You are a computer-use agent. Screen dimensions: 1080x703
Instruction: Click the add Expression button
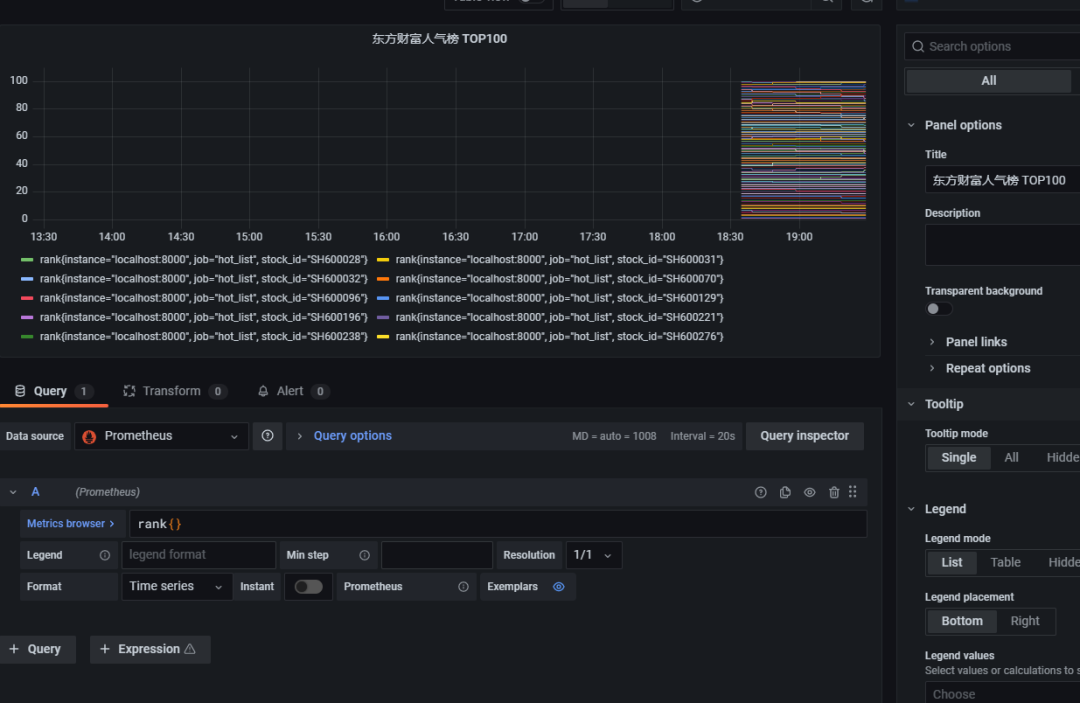click(x=150, y=649)
